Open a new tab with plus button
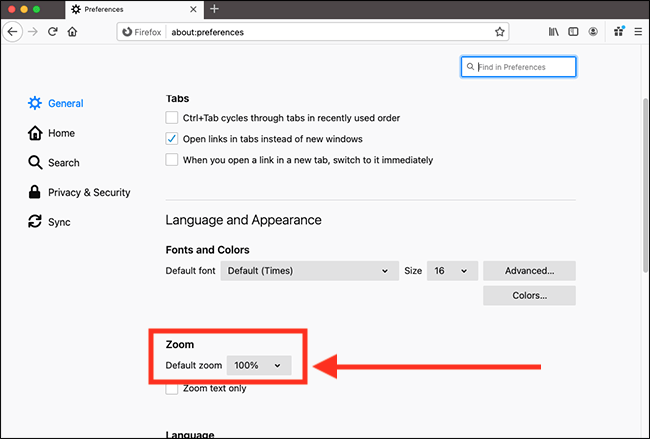 [214, 9]
